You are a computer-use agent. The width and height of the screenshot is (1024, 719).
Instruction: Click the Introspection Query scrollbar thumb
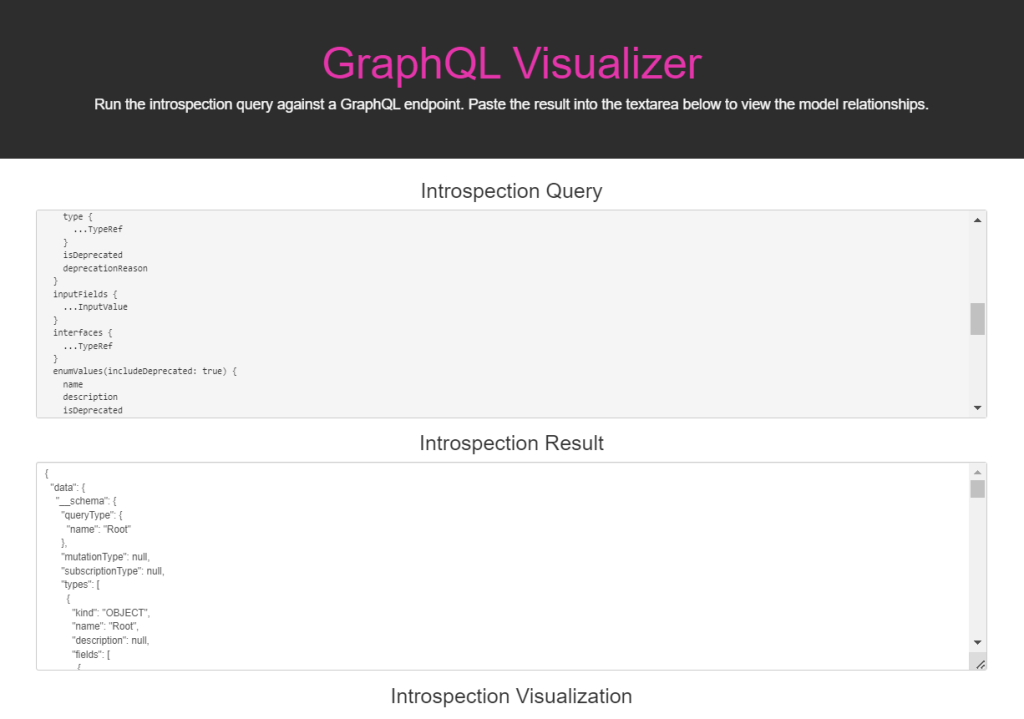click(977, 318)
